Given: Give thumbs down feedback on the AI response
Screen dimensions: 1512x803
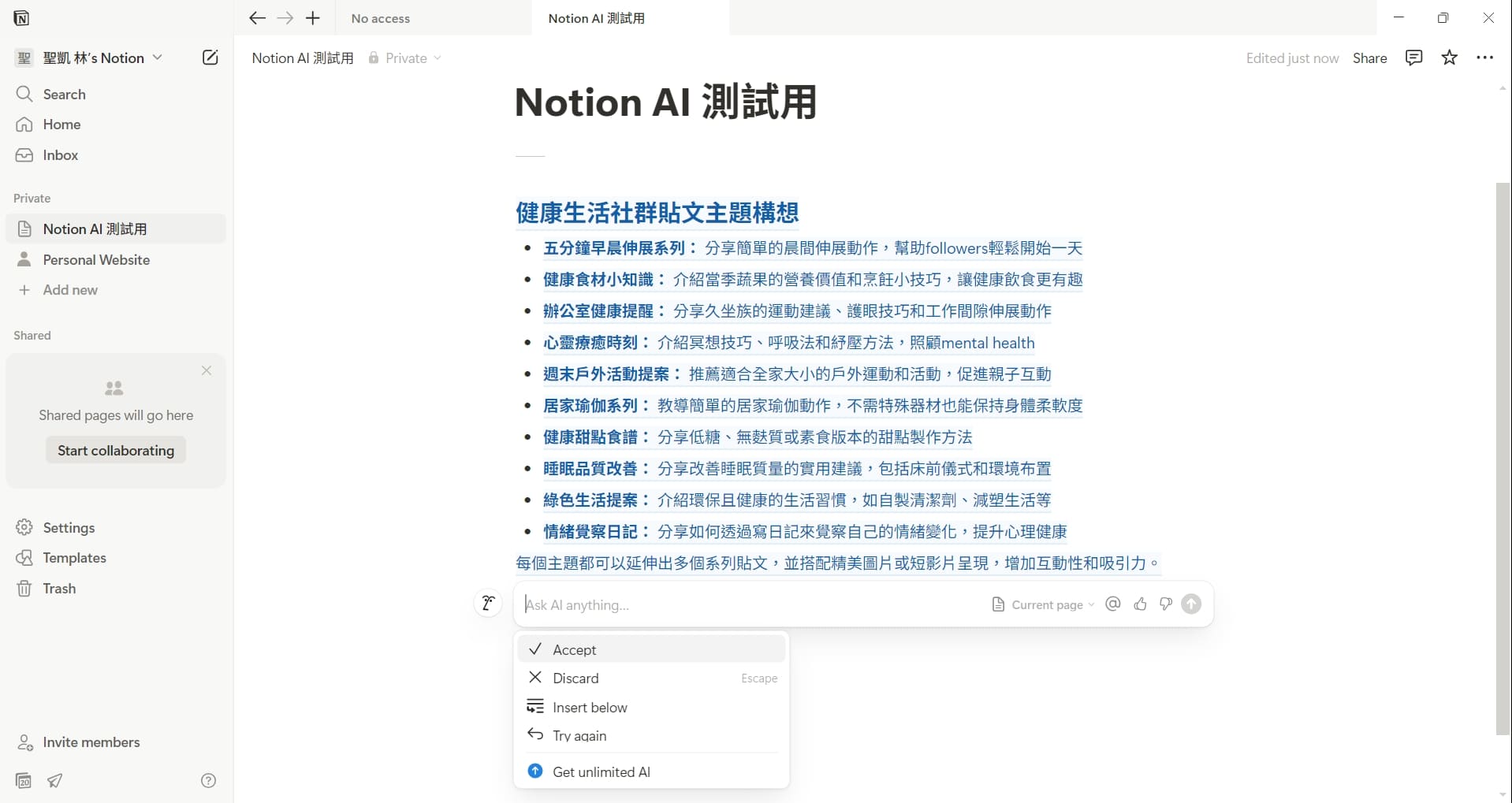Looking at the screenshot, I should click(1165, 604).
